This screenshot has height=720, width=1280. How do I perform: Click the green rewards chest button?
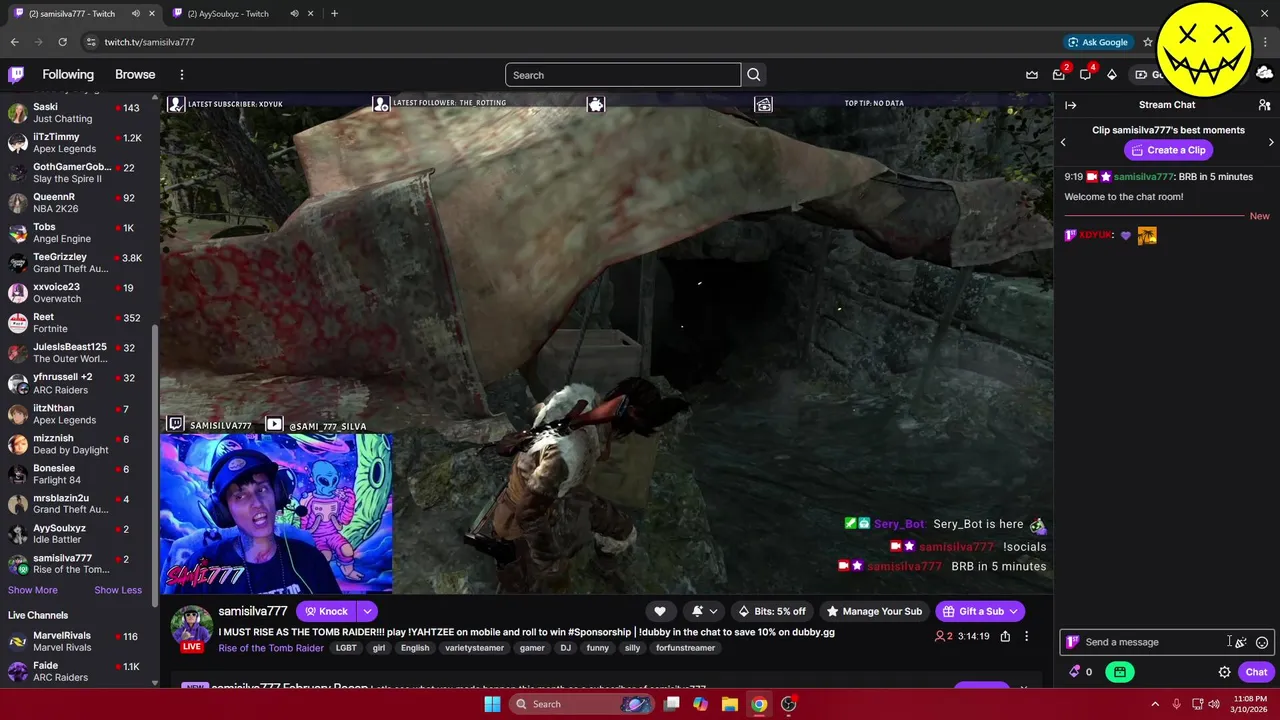pyautogui.click(x=1119, y=672)
